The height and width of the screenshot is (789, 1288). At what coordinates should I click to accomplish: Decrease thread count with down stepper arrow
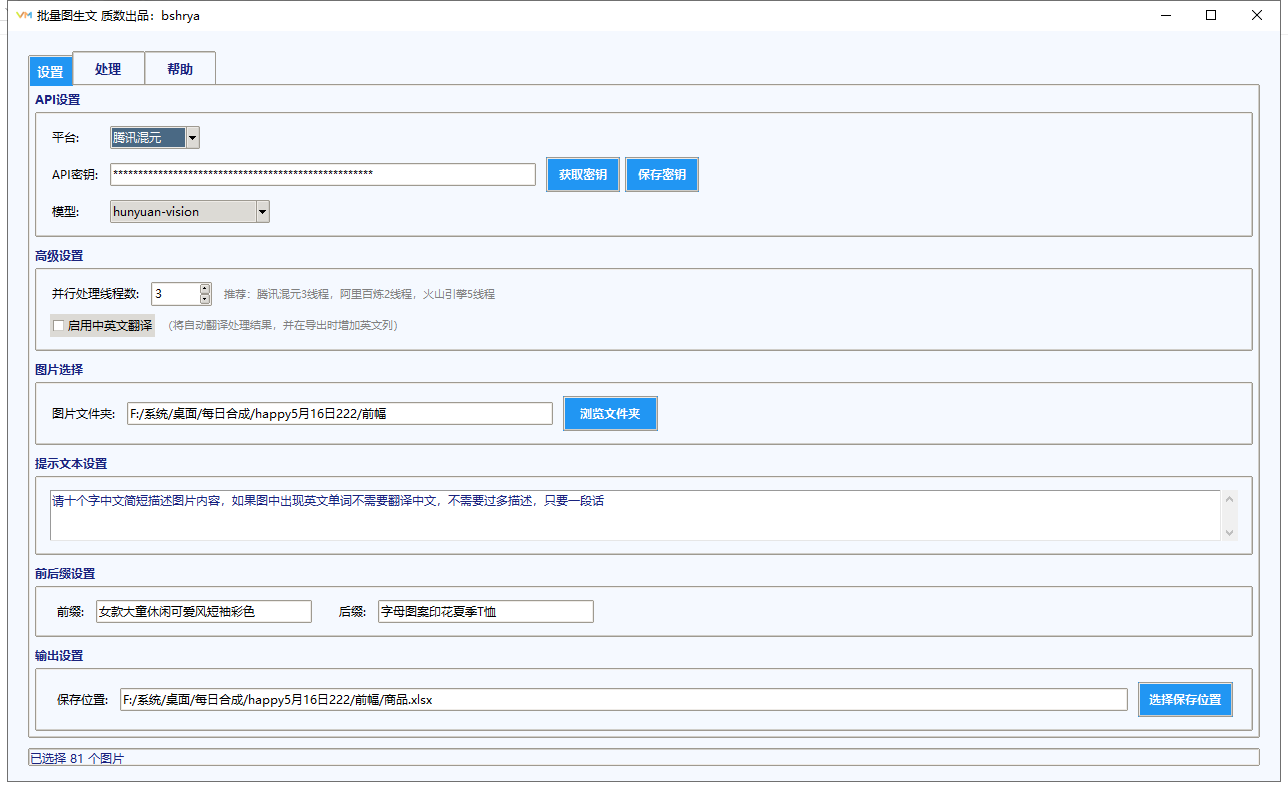click(x=205, y=298)
